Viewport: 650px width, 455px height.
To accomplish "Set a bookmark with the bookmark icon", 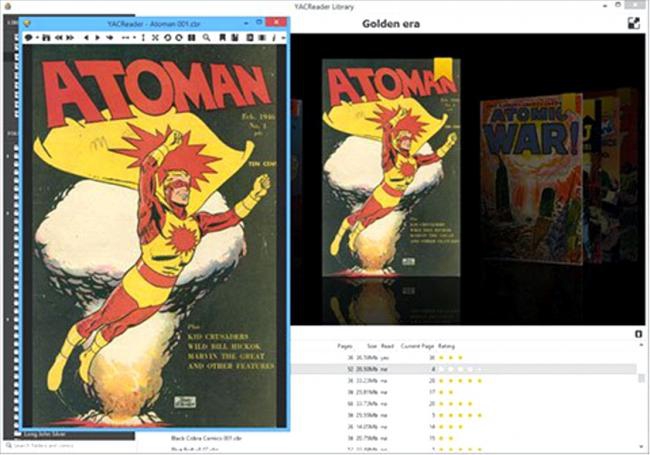I will 223,37.
